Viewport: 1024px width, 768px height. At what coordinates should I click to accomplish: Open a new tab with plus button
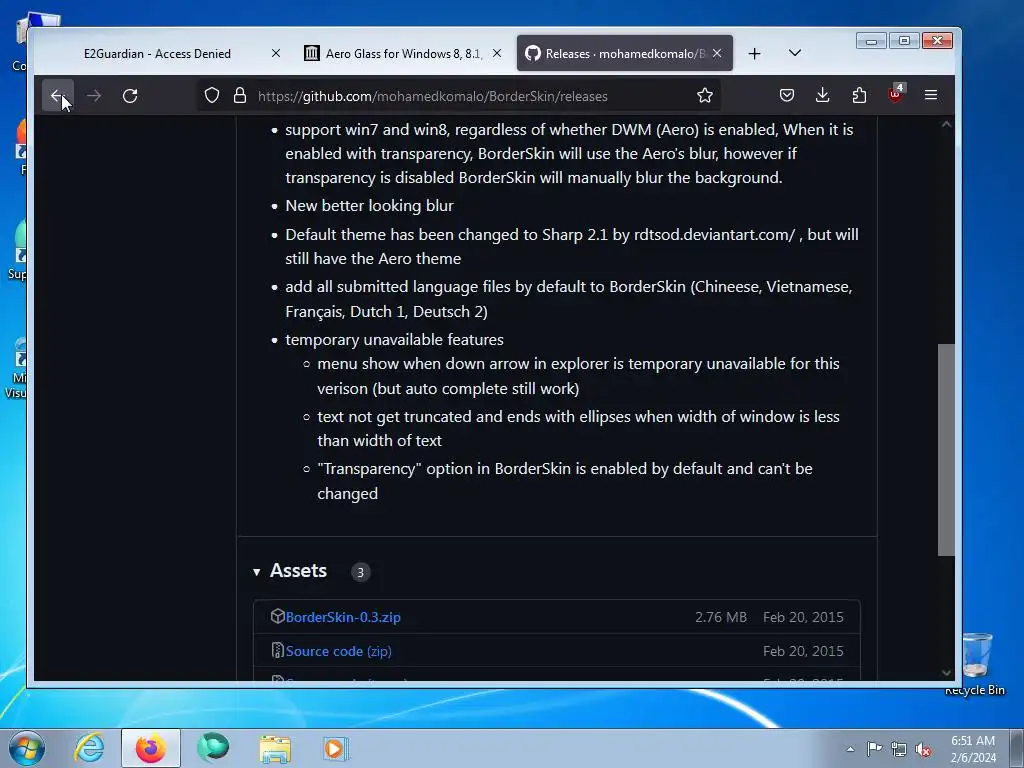click(x=754, y=54)
